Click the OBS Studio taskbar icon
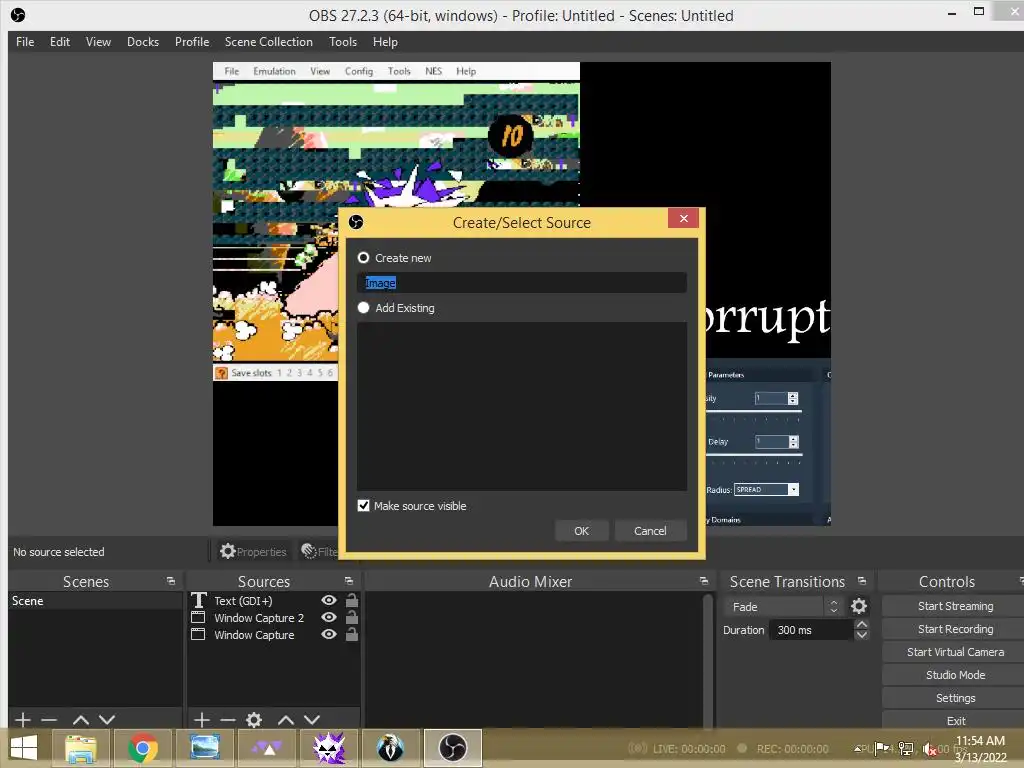 [453, 748]
